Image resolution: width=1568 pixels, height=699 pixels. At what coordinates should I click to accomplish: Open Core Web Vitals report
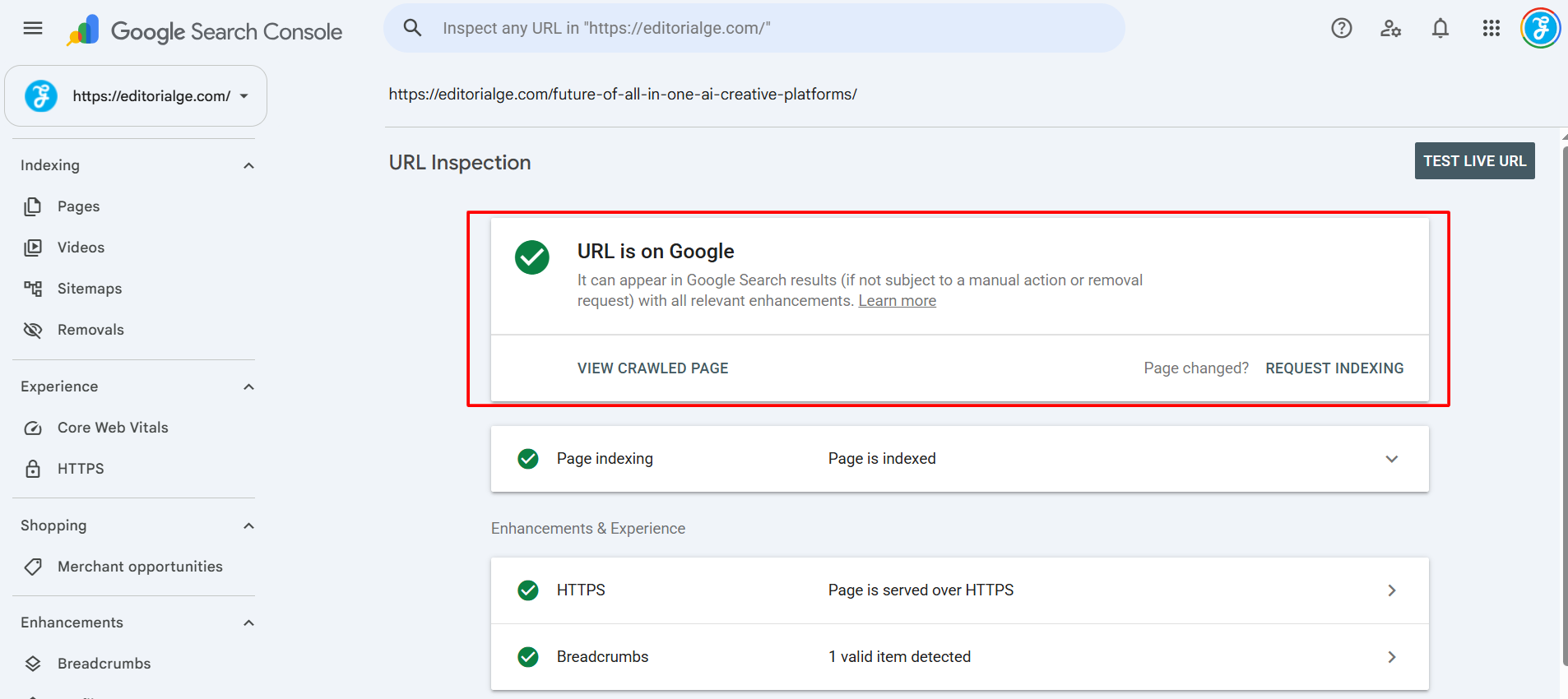pyautogui.click(x=113, y=428)
